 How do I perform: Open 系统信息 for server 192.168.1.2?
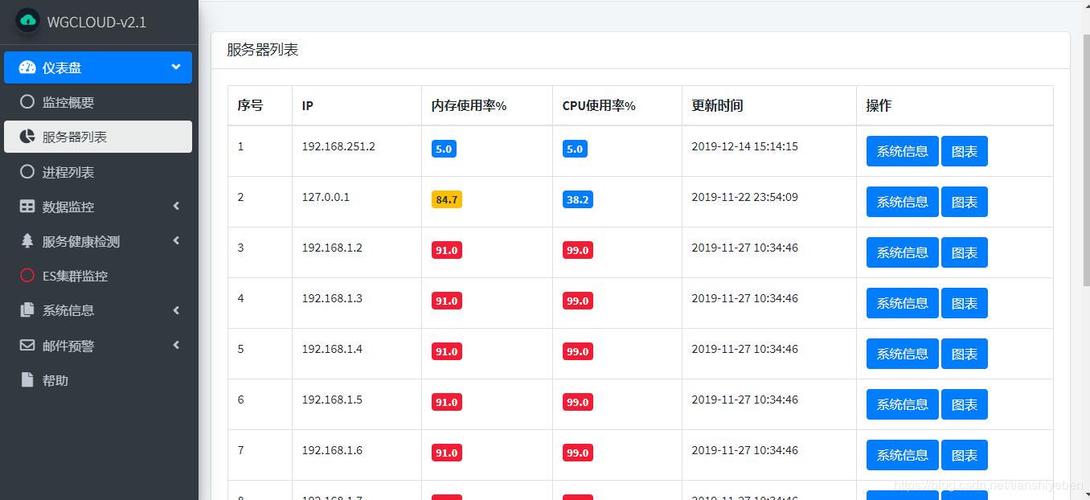[902, 252]
